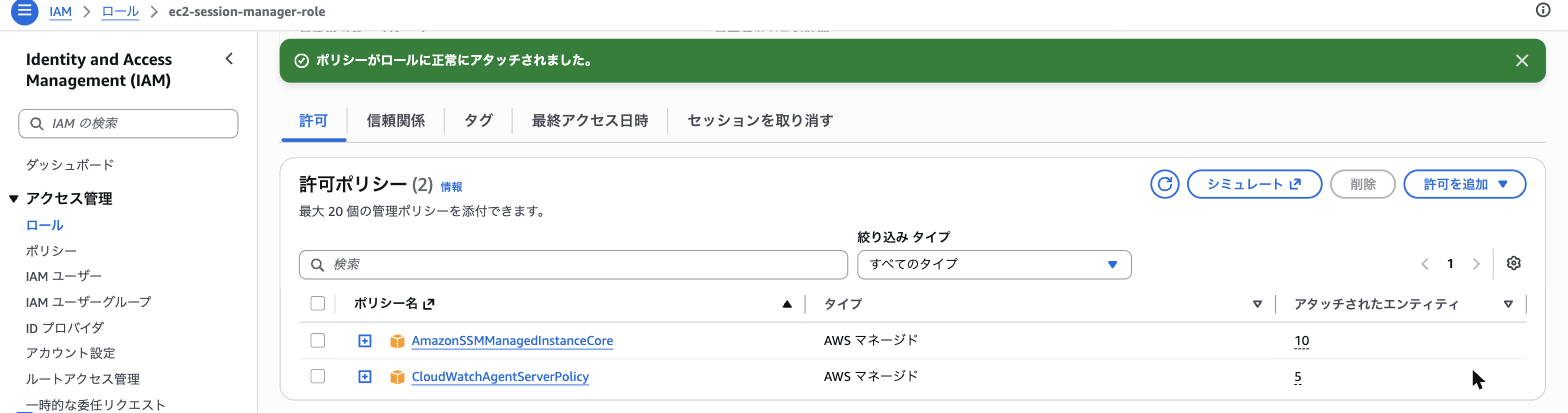Click the 情報 link next to 許可ポリシー
This screenshot has width=1568, height=413.
451,187
